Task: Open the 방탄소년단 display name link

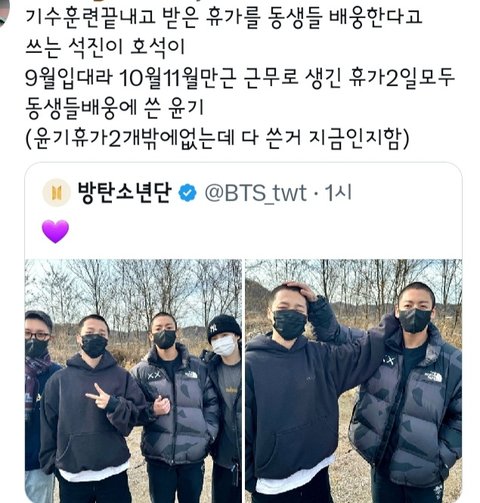Action: tap(124, 192)
